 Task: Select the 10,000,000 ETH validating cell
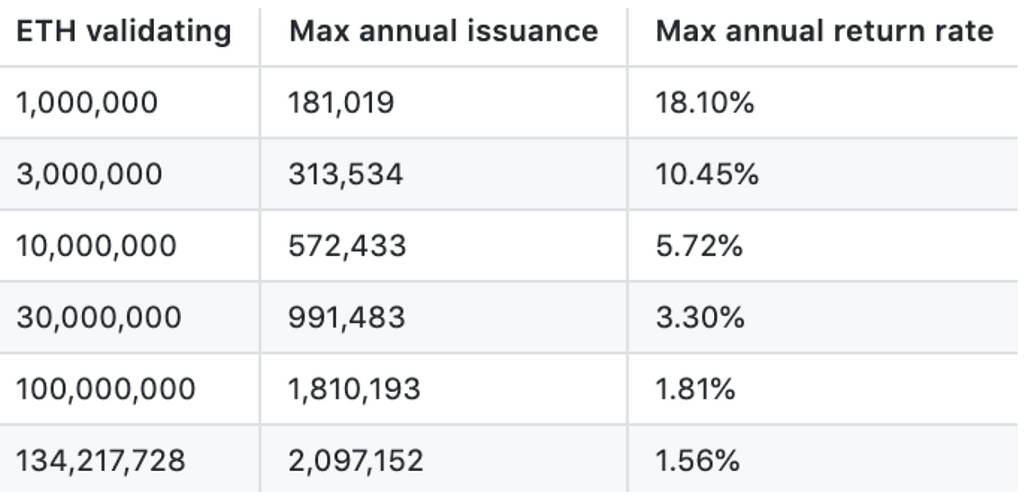pyautogui.click(x=96, y=246)
